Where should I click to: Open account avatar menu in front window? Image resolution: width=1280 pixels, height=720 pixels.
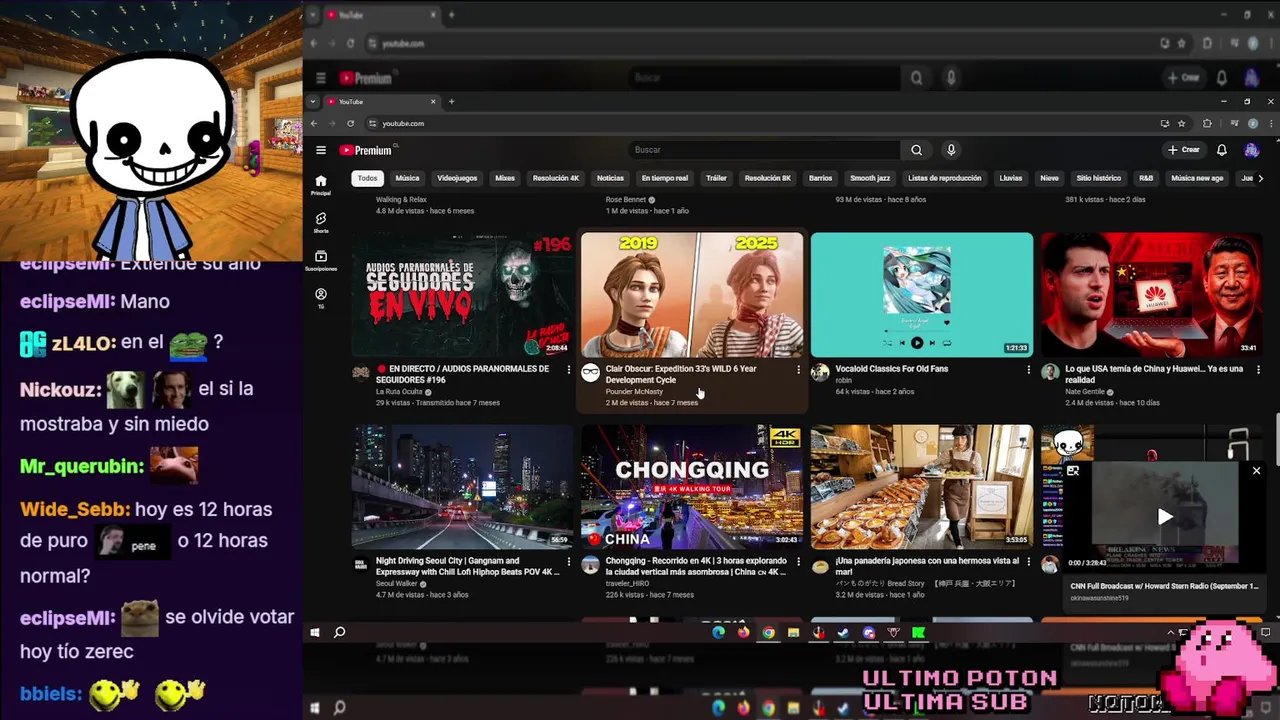click(x=1251, y=150)
